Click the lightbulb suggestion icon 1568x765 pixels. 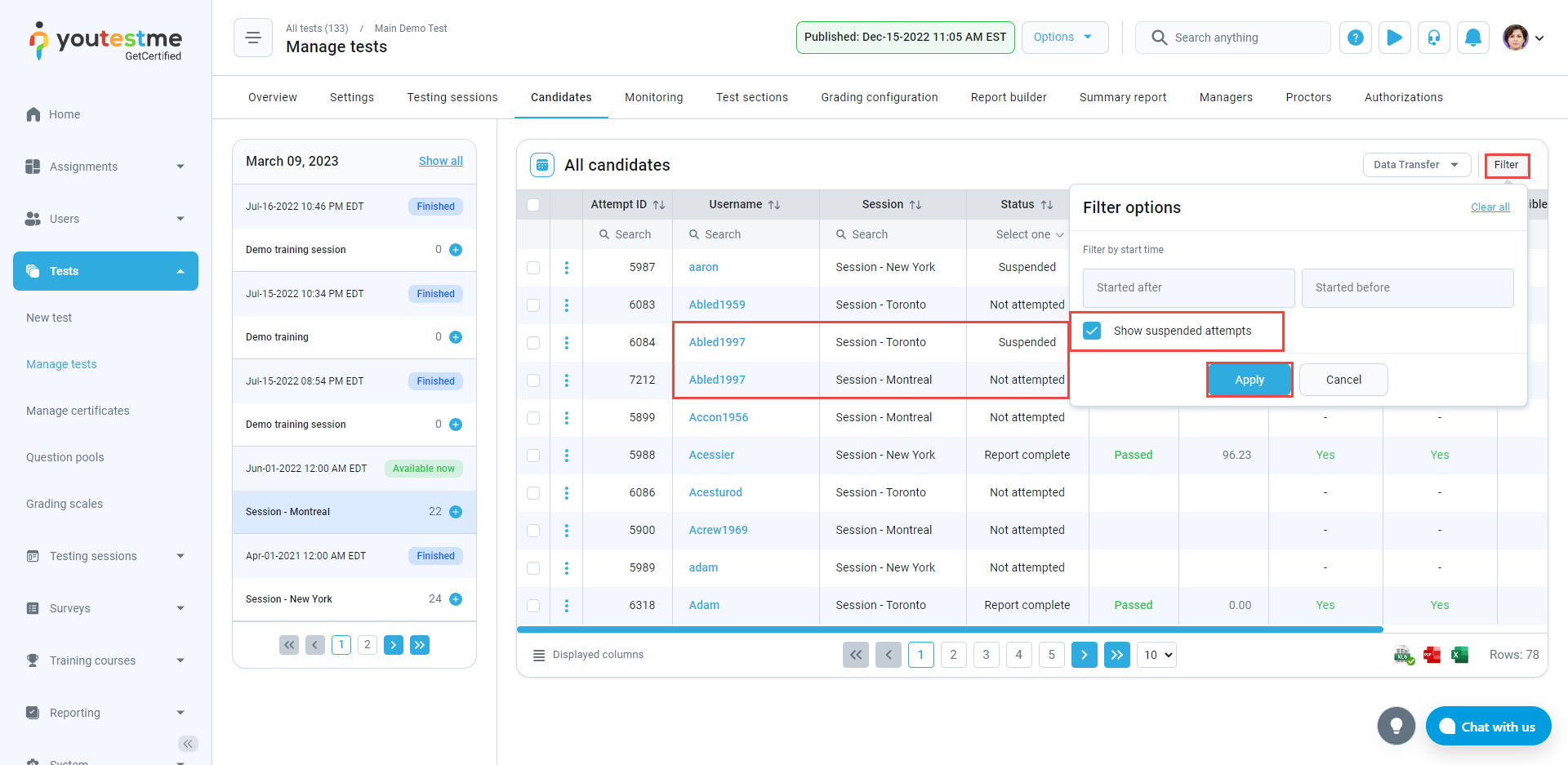pos(1396,726)
